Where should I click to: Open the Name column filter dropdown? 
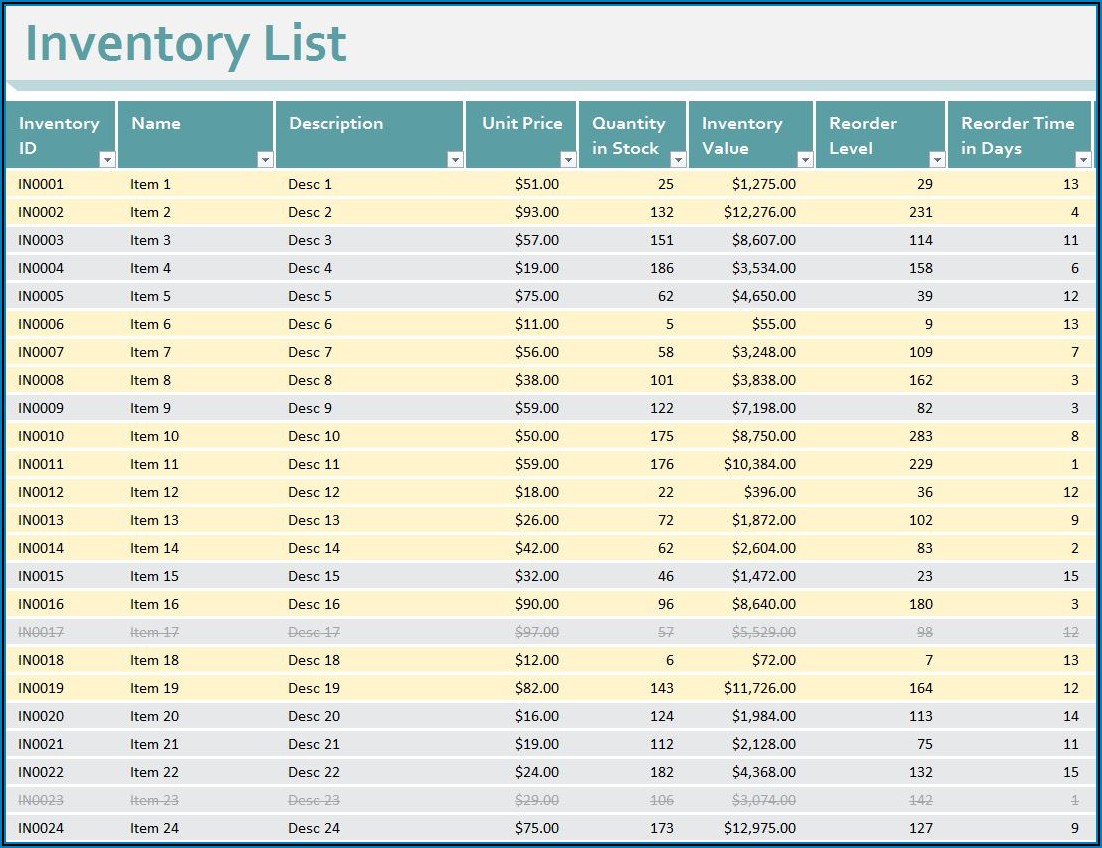click(x=264, y=160)
